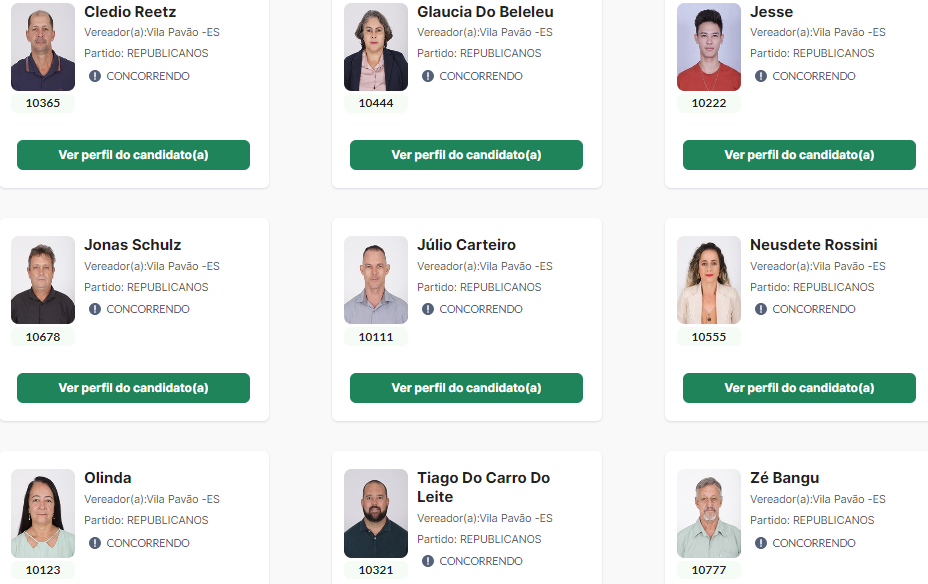The height and width of the screenshot is (584, 928).
Task: Open Jesse's Ver perfil do candidato button
Action: pos(799,155)
